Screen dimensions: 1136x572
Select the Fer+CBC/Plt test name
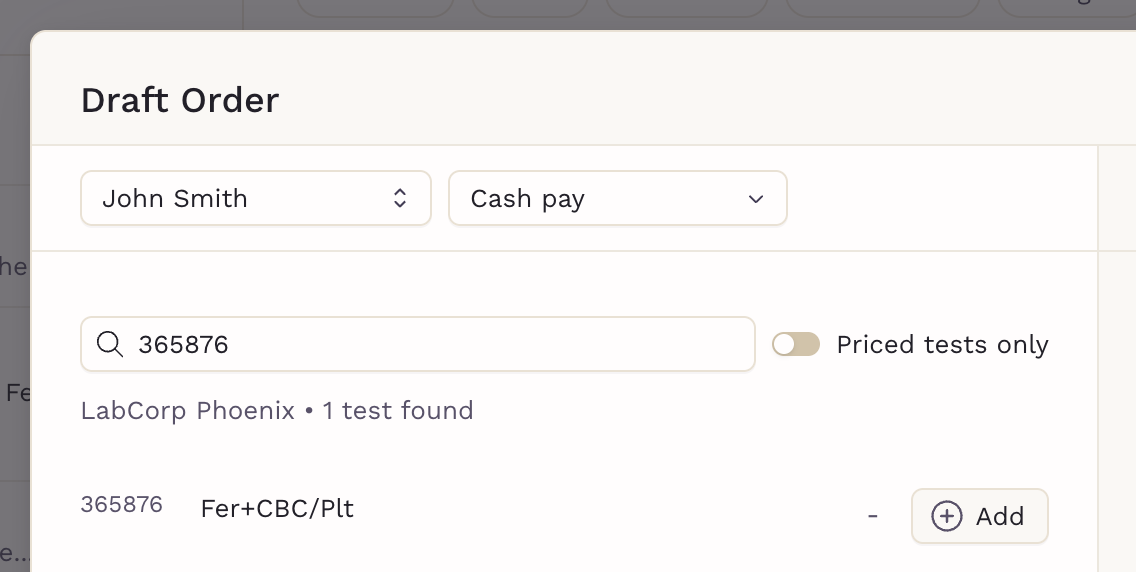[x=277, y=509]
